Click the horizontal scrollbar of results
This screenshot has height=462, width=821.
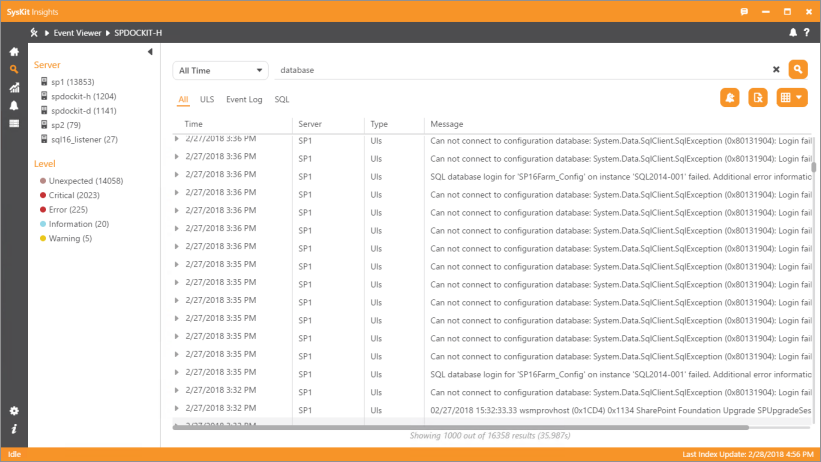461,427
